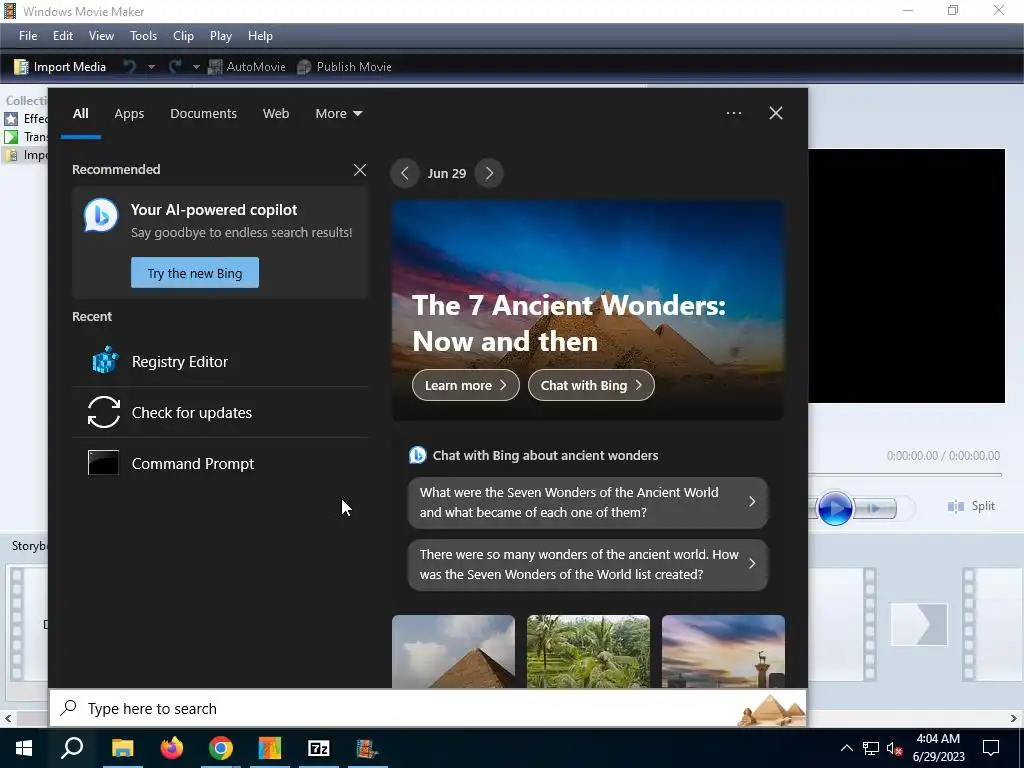Image resolution: width=1024 pixels, height=768 pixels.
Task: Go to next day after Jun 29
Action: (x=489, y=173)
